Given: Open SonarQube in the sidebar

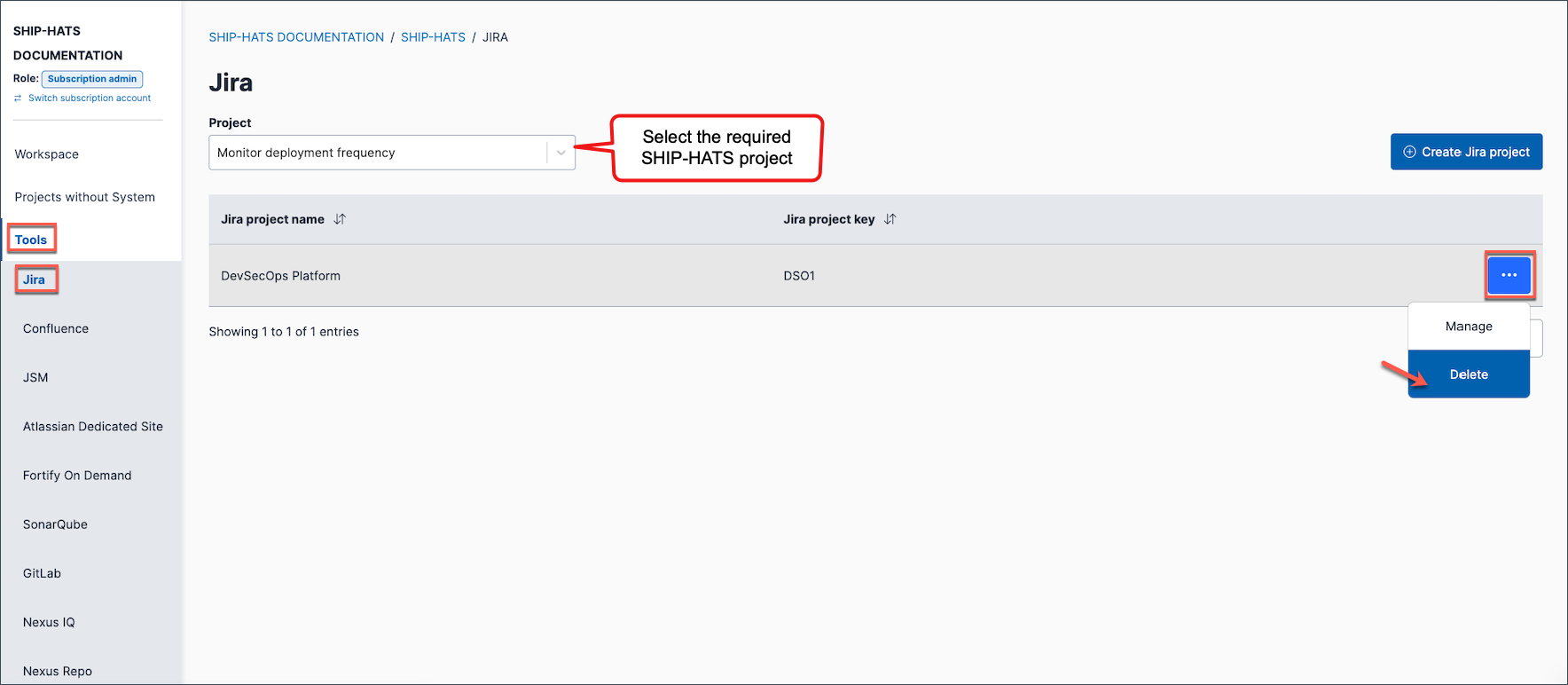Looking at the screenshot, I should coord(55,524).
